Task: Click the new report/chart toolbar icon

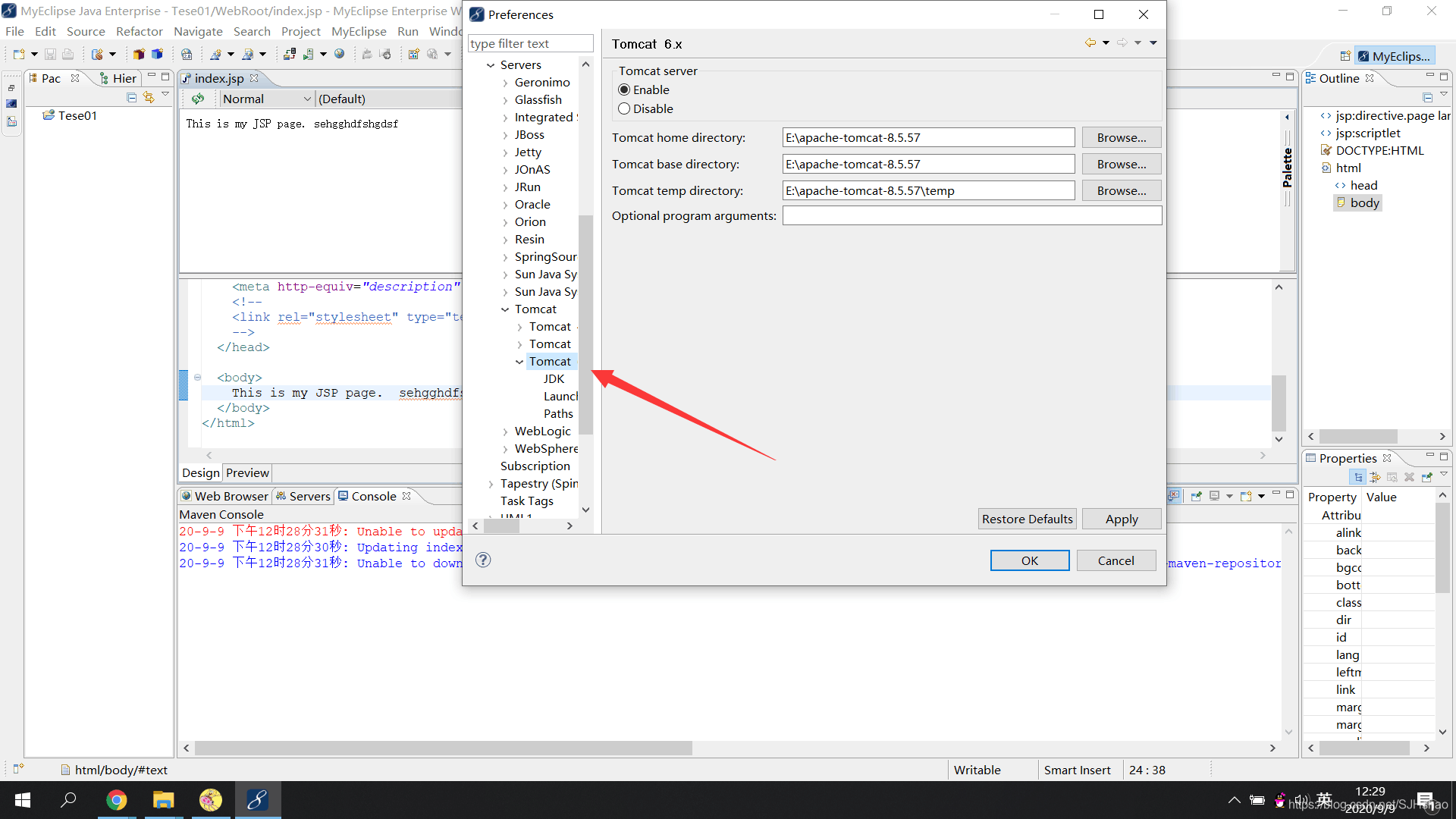Action: [x=414, y=54]
